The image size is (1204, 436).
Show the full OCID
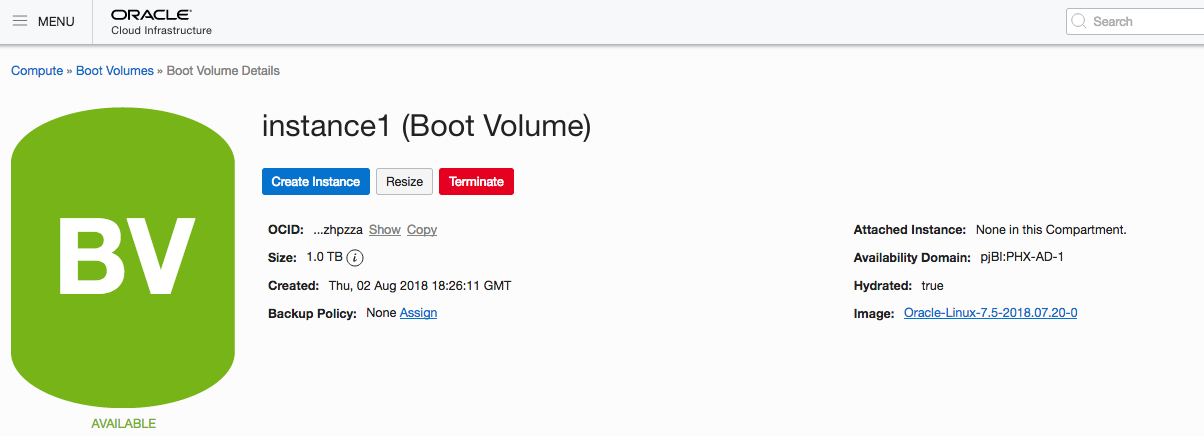pyautogui.click(x=385, y=230)
